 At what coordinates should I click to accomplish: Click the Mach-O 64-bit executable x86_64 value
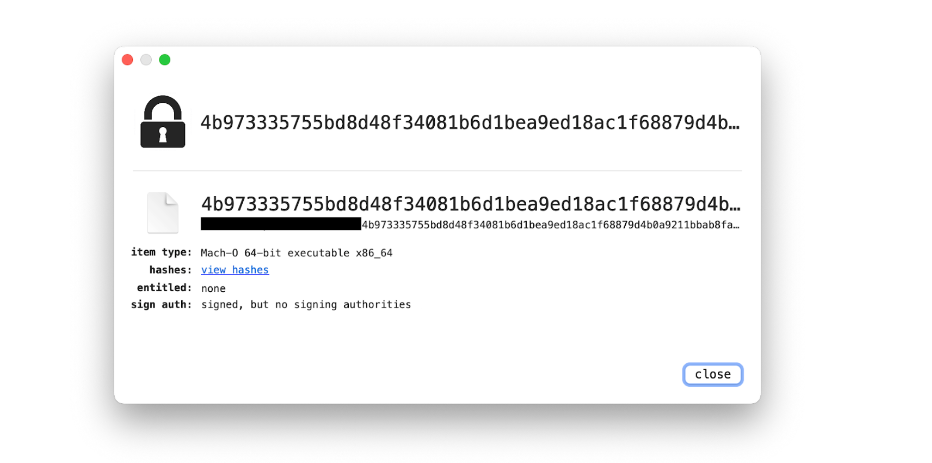(x=297, y=253)
